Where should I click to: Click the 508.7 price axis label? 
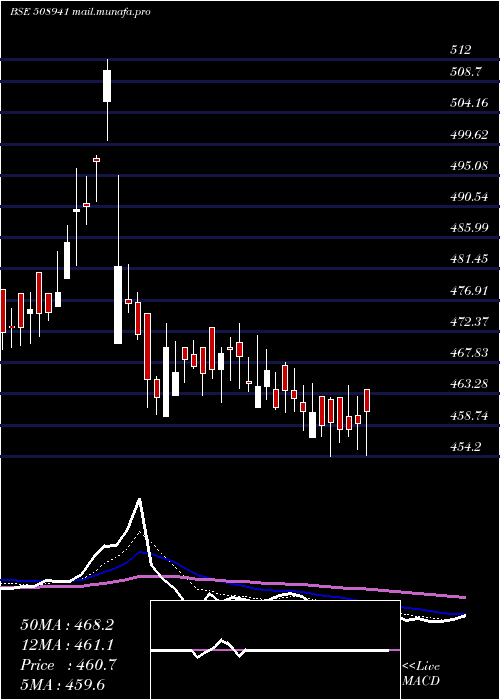click(465, 71)
